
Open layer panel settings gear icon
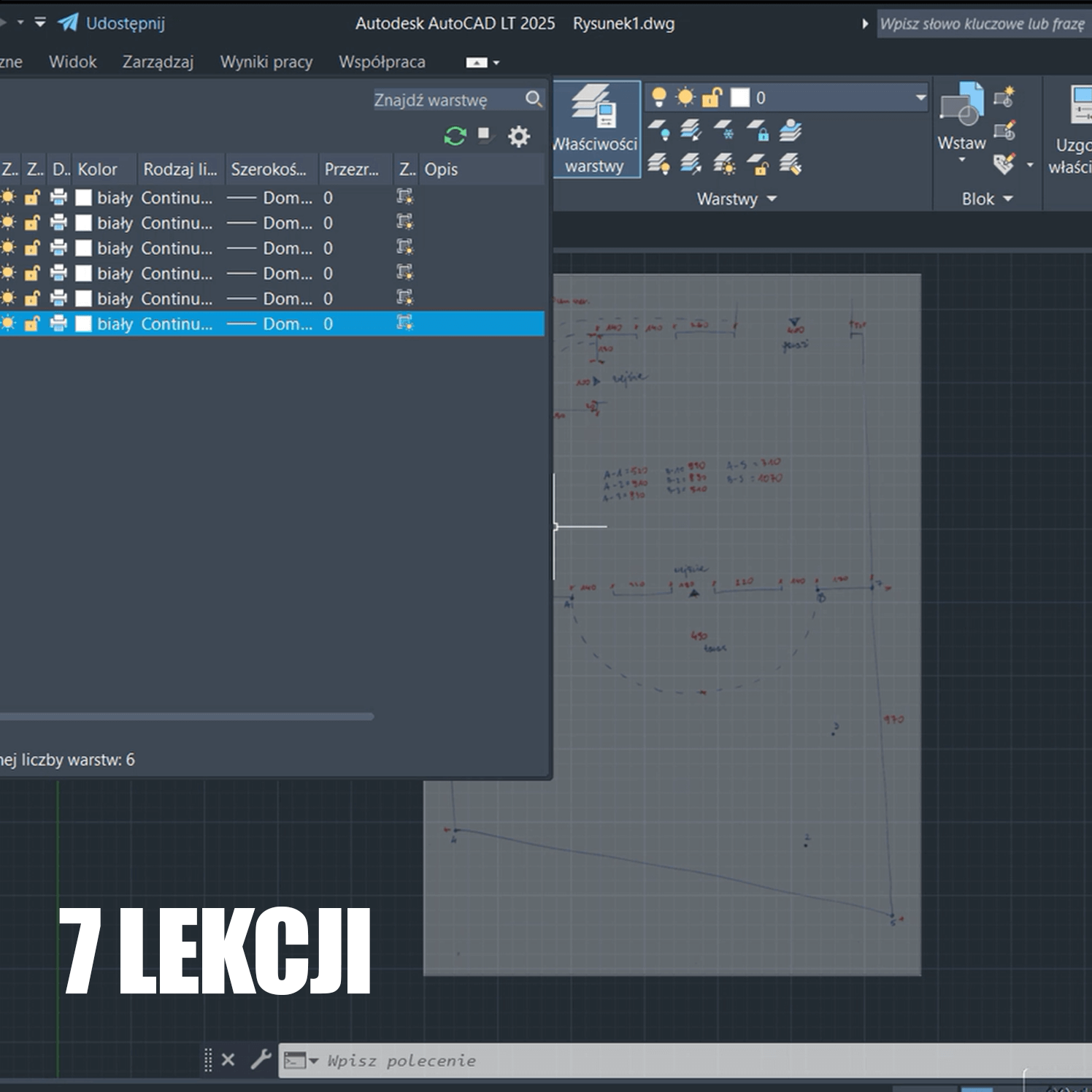click(x=518, y=136)
